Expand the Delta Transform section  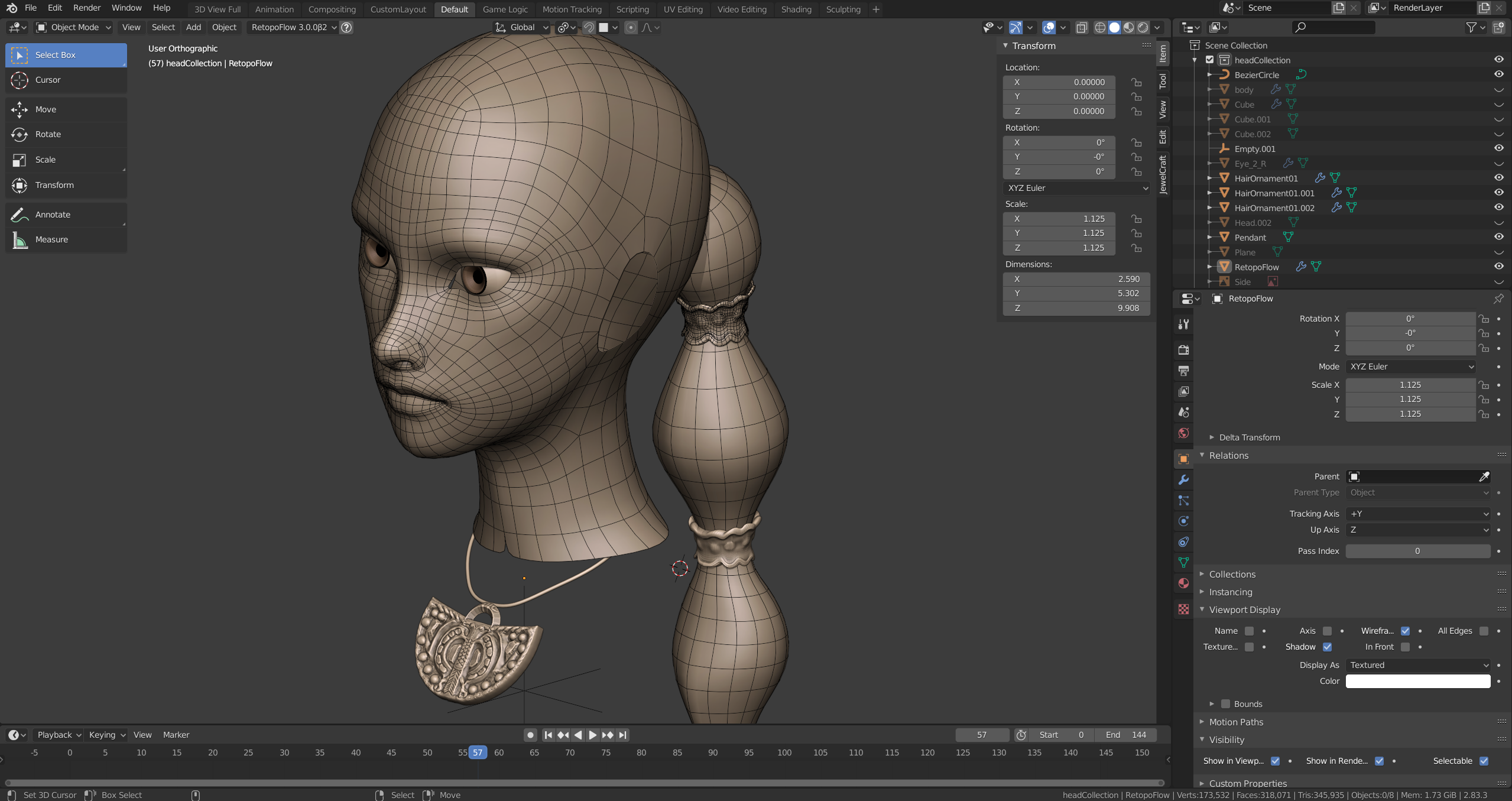[1249, 437]
